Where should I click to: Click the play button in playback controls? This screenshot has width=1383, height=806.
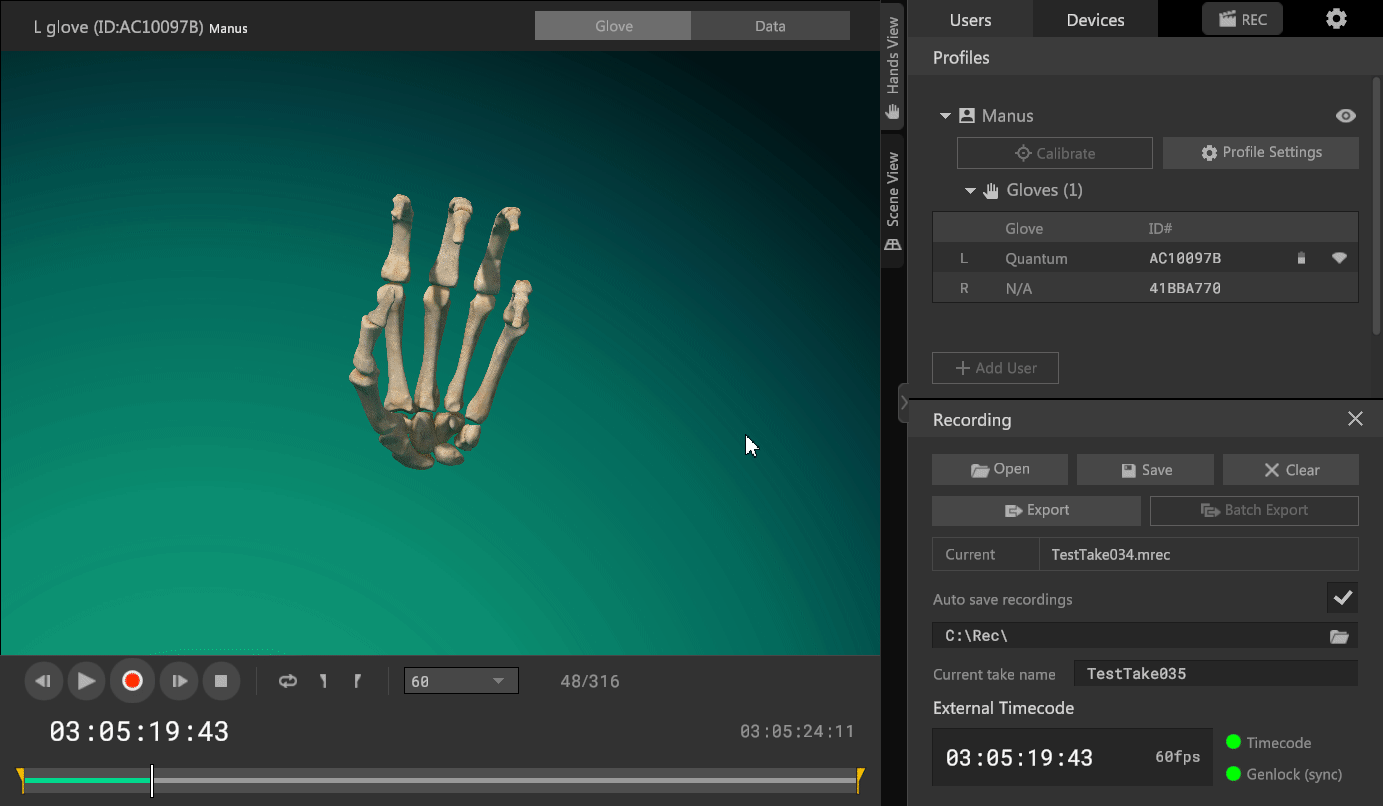click(87, 681)
